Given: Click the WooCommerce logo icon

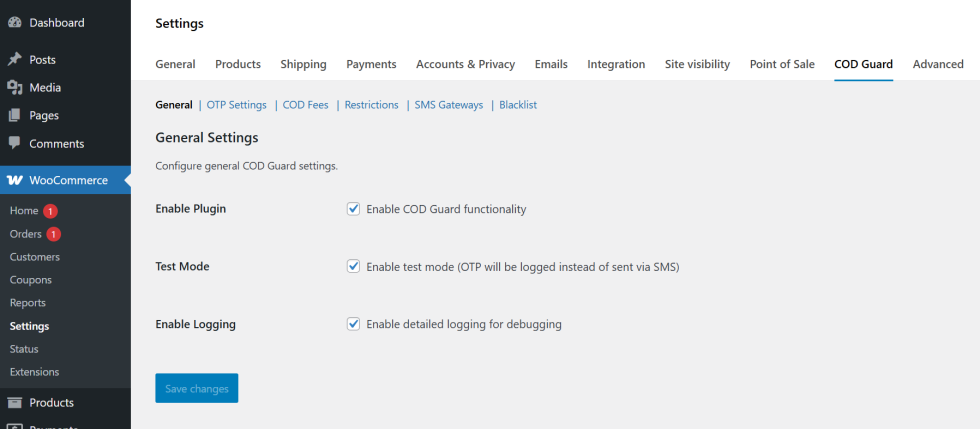Looking at the screenshot, I should 15,180.
